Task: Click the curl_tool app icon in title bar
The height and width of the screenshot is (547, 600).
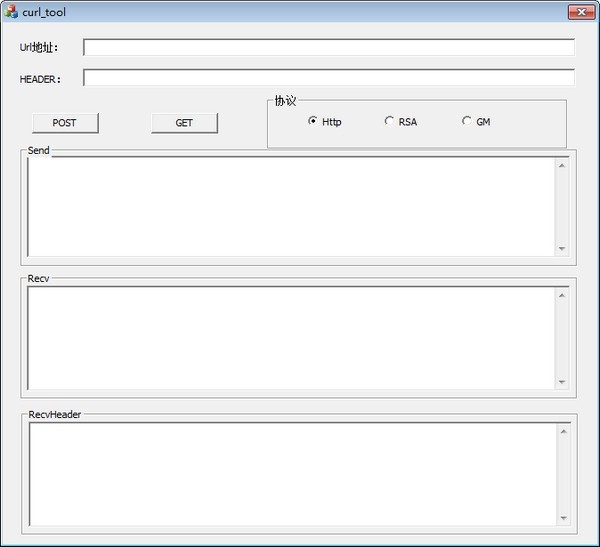Action: (11, 12)
